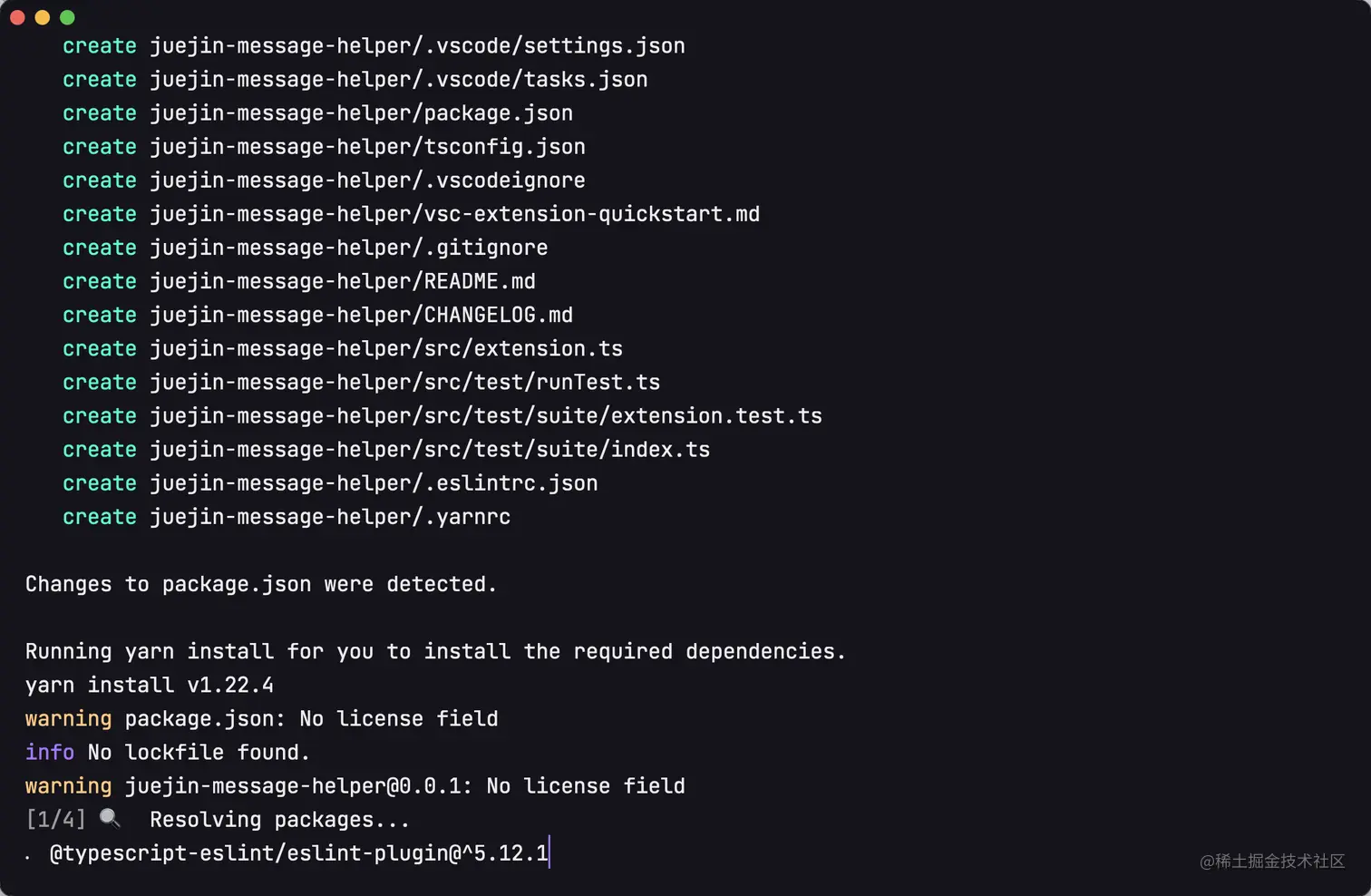Click the README.md created file line
This screenshot has width=1371, height=896.
point(299,281)
